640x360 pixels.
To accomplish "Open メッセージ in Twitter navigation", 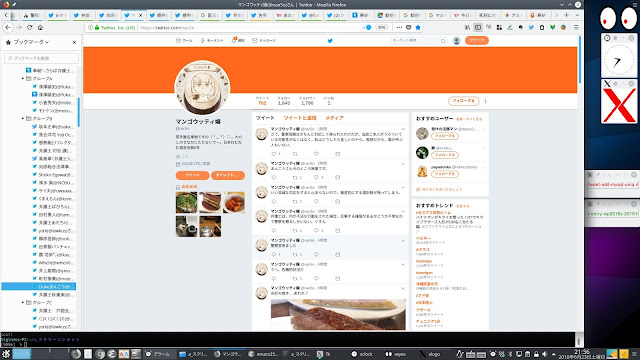I will 264,40.
